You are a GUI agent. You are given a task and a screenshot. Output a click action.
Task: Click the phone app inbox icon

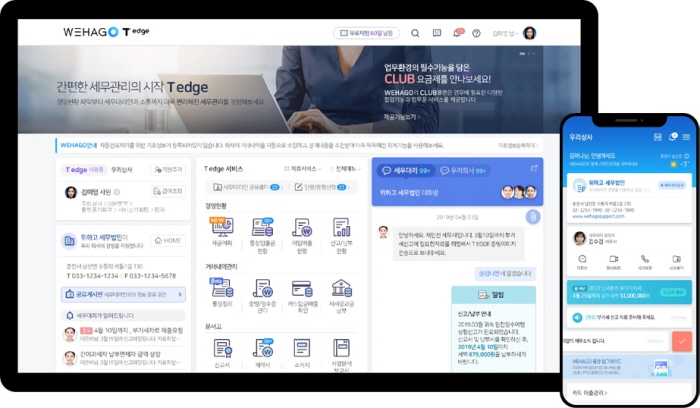pyautogui.click(x=658, y=137)
